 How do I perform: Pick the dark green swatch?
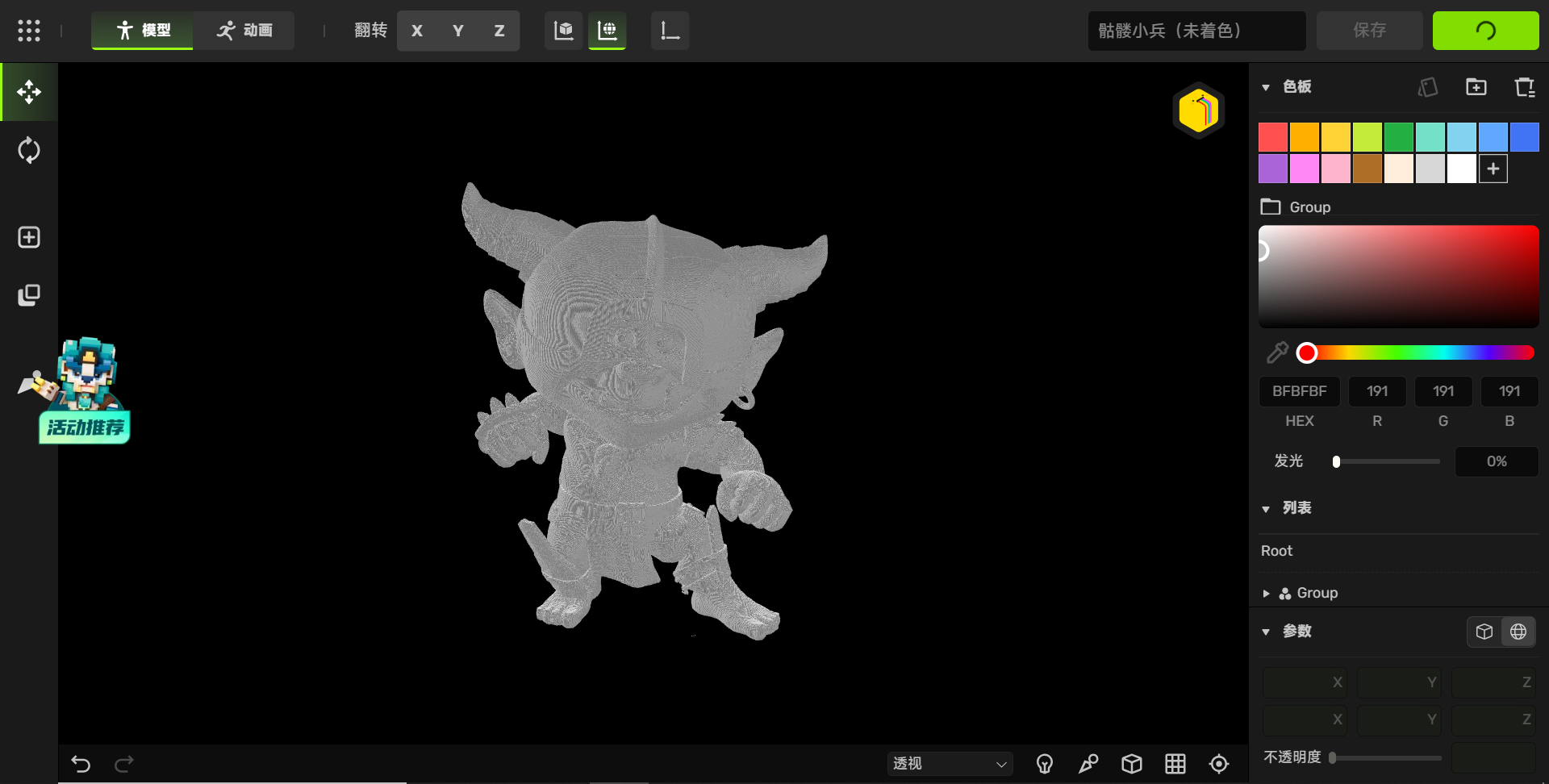(1399, 137)
